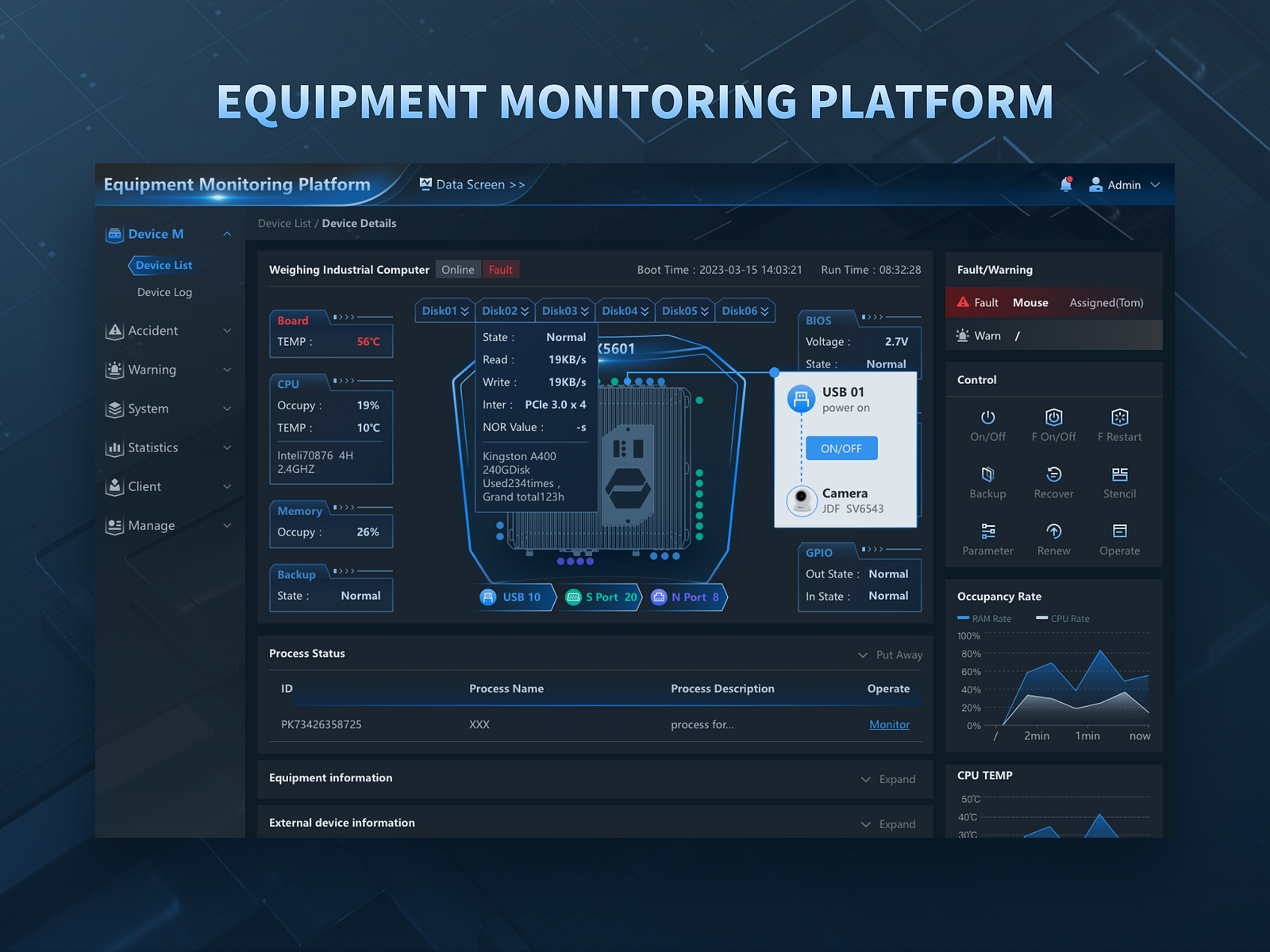
Task: Select the F Restart control icon
Action: (1119, 424)
